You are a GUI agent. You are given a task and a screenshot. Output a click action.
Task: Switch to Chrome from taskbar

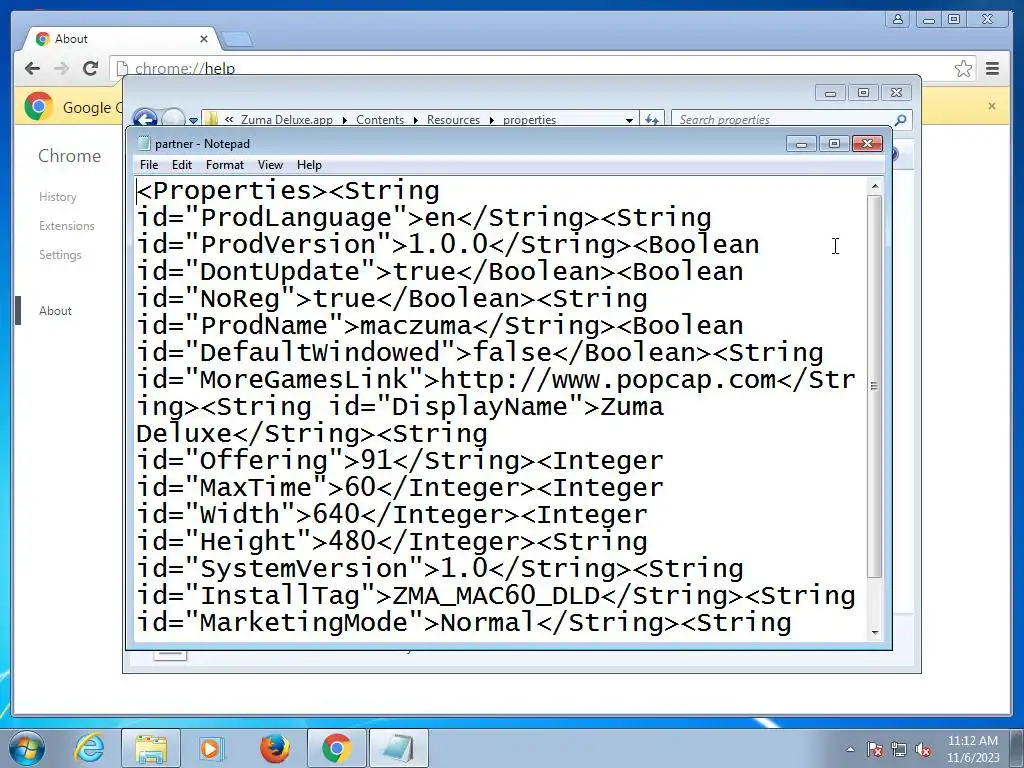tap(336, 748)
